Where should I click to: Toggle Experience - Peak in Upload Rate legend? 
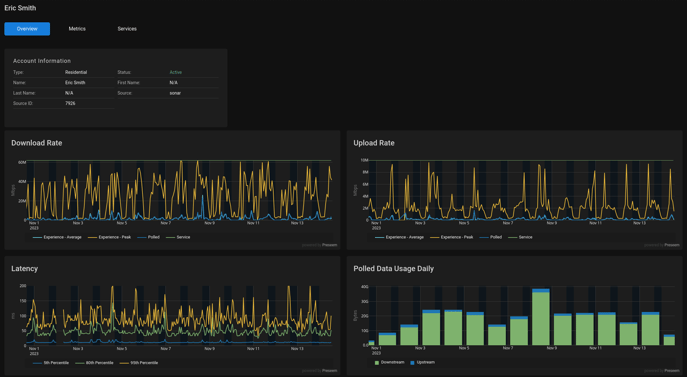tap(452, 237)
